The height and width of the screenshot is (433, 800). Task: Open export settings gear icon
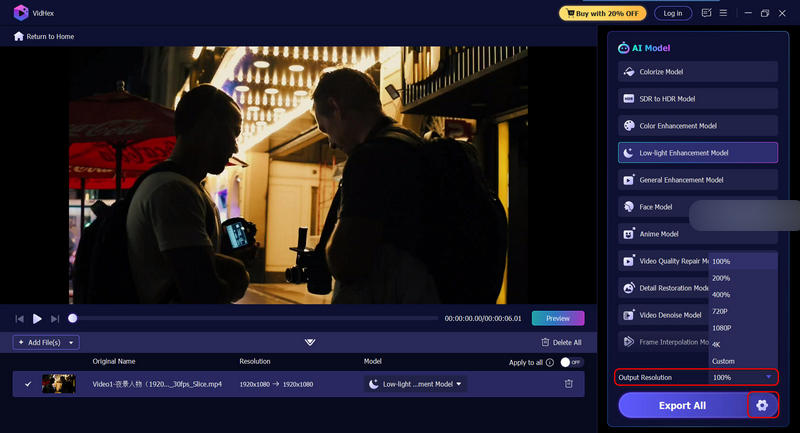coord(762,405)
